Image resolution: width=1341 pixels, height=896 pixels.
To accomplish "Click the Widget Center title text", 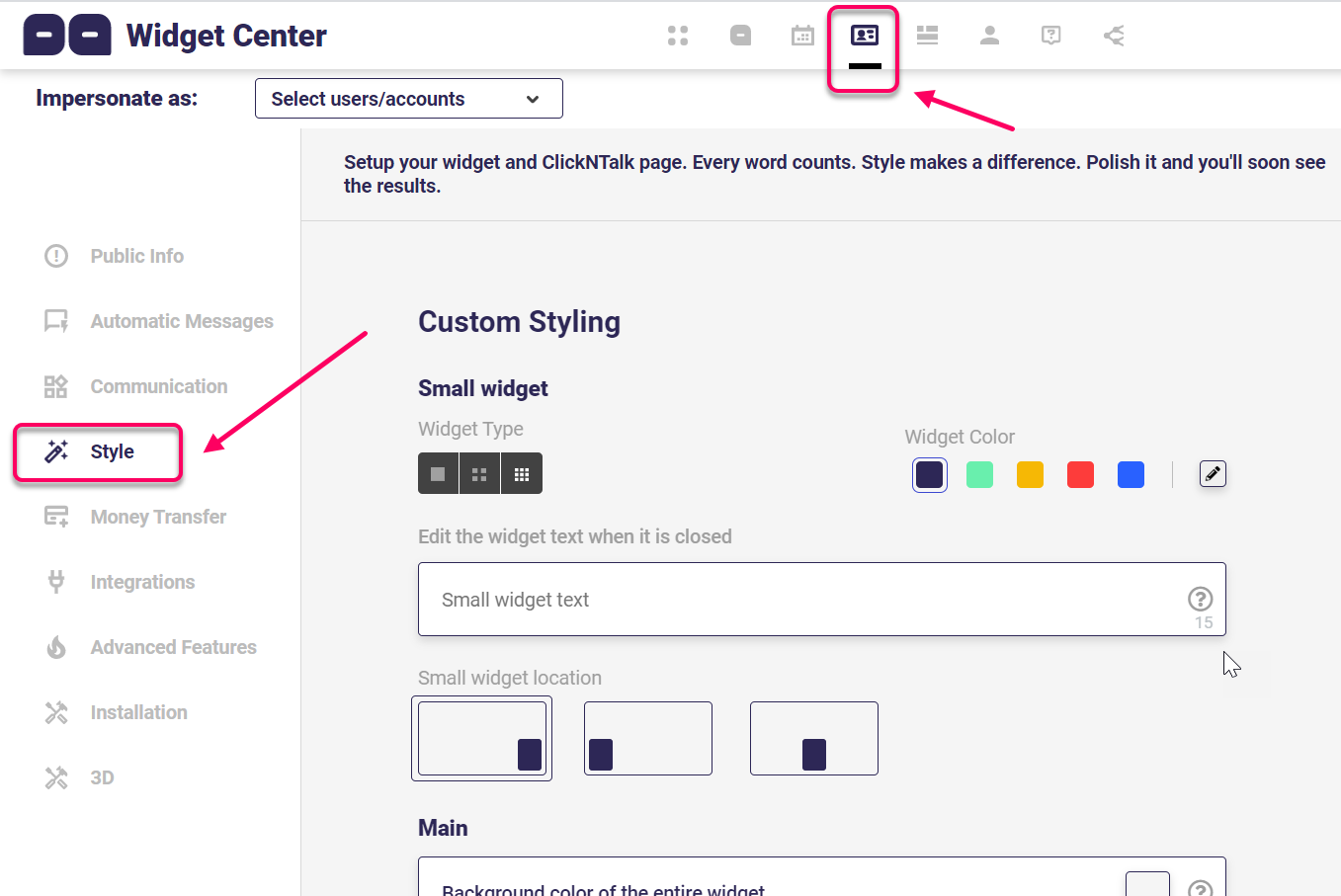I will tap(226, 36).
